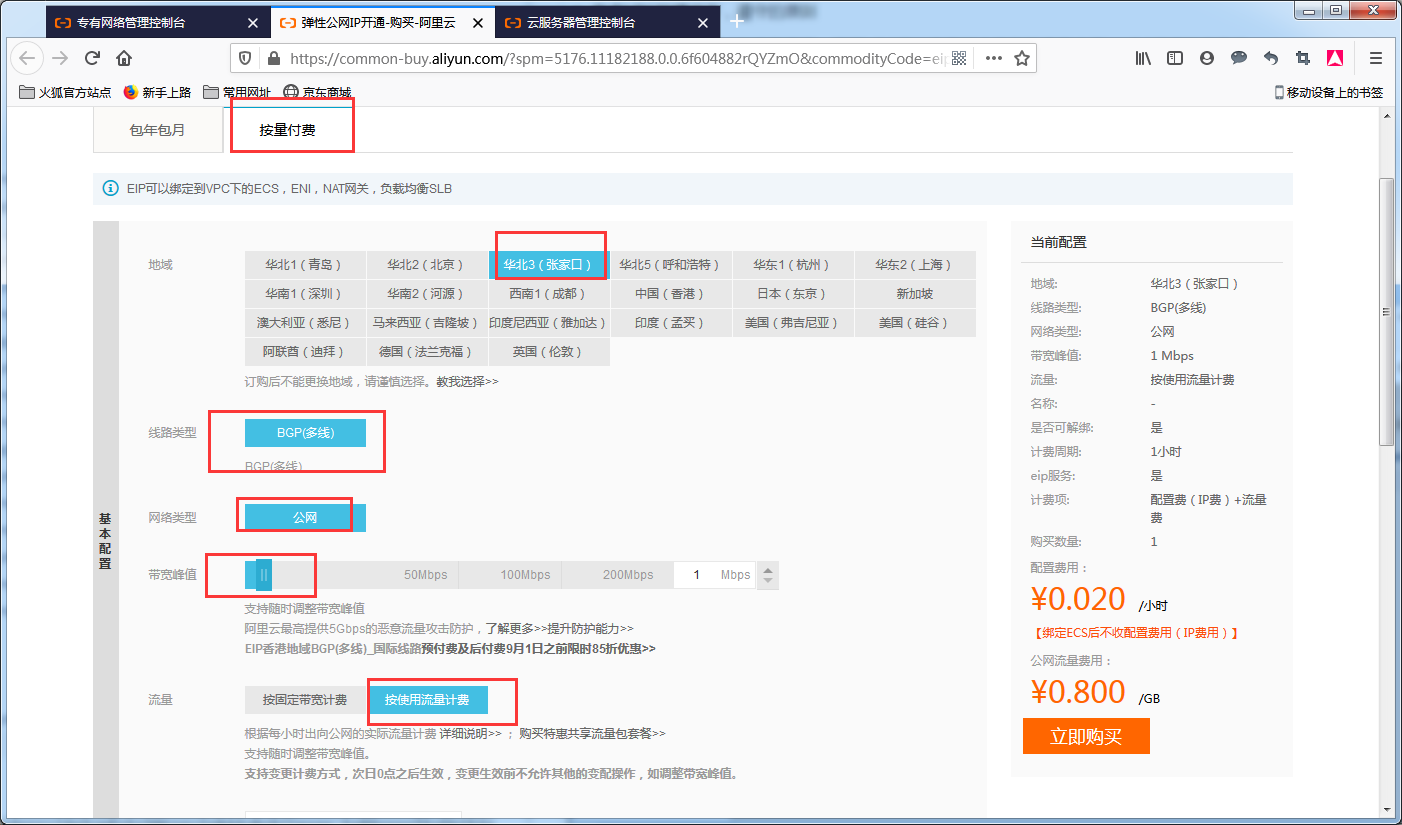Open the sidebar toggle icon
The width and height of the screenshot is (1402, 825).
coord(1174,58)
